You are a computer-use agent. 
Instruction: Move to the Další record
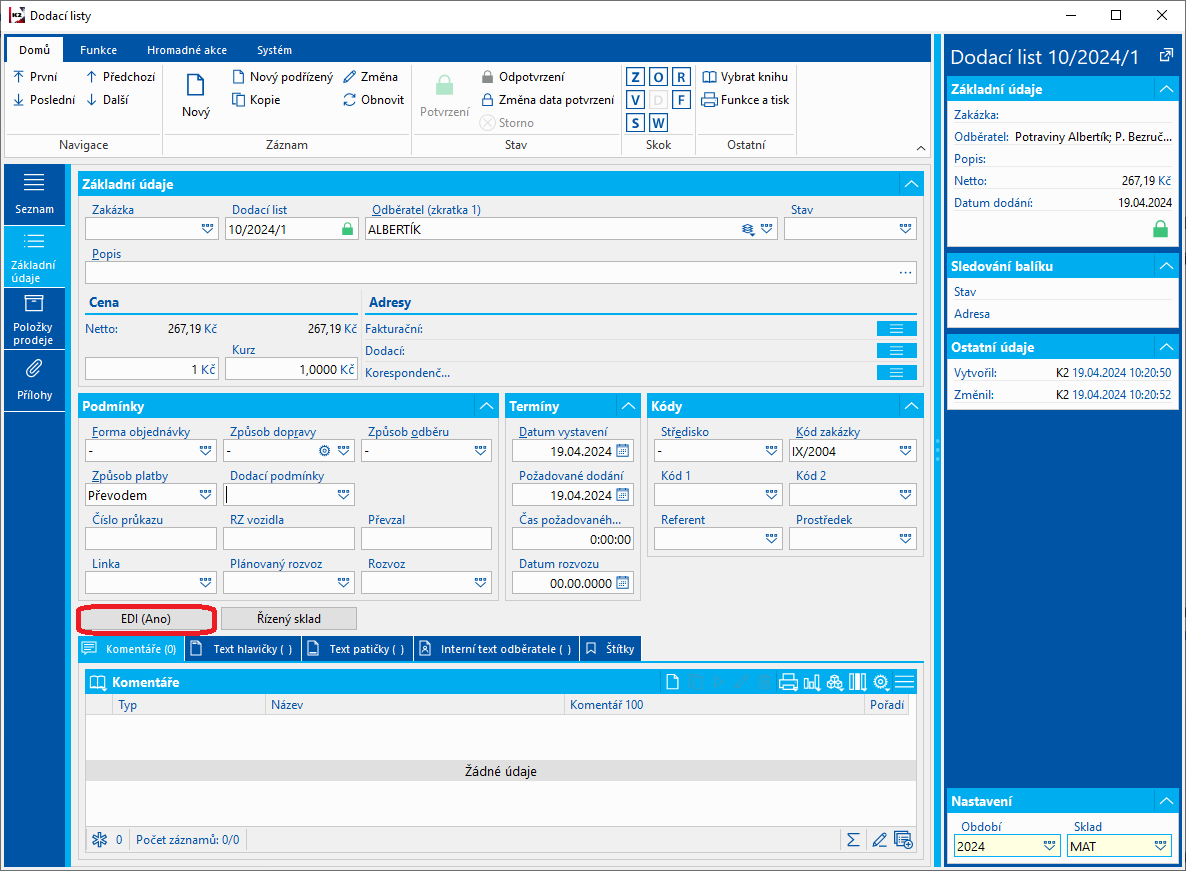tap(107, 99)
